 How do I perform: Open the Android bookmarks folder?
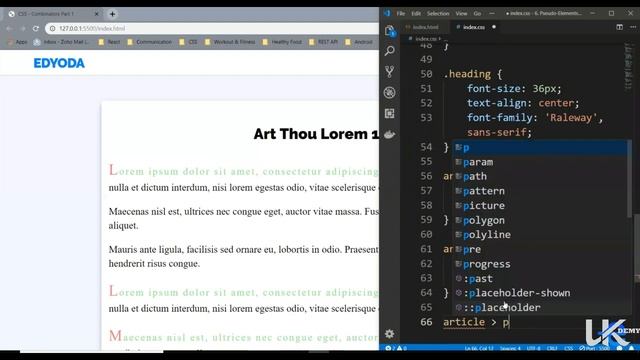point(359,42)
